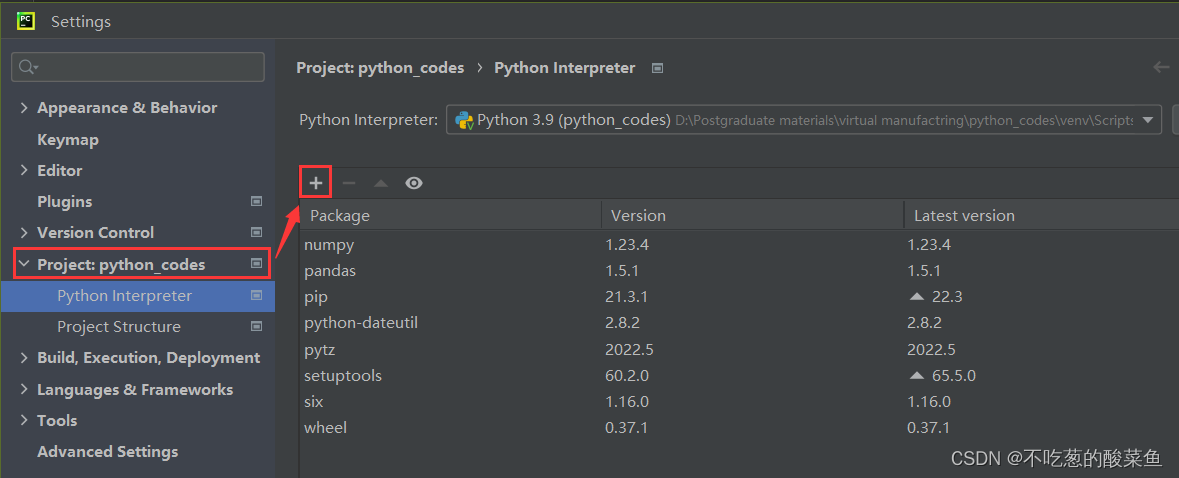The height and width of the screenshot is (478, 1179).
Task: Expand the Appearance & Behavior section
Action: (24, 108)
